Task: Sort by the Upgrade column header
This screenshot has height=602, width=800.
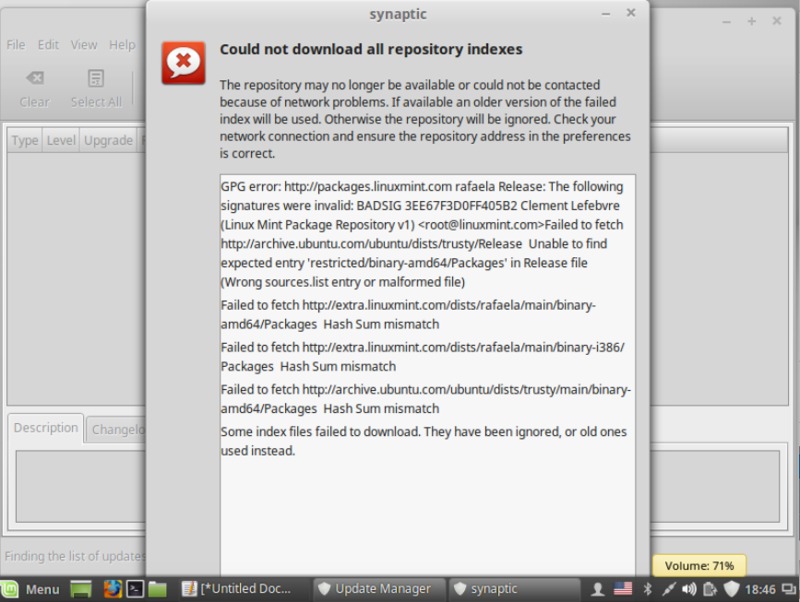Action: pyautogui.click(x=107, y=141)
